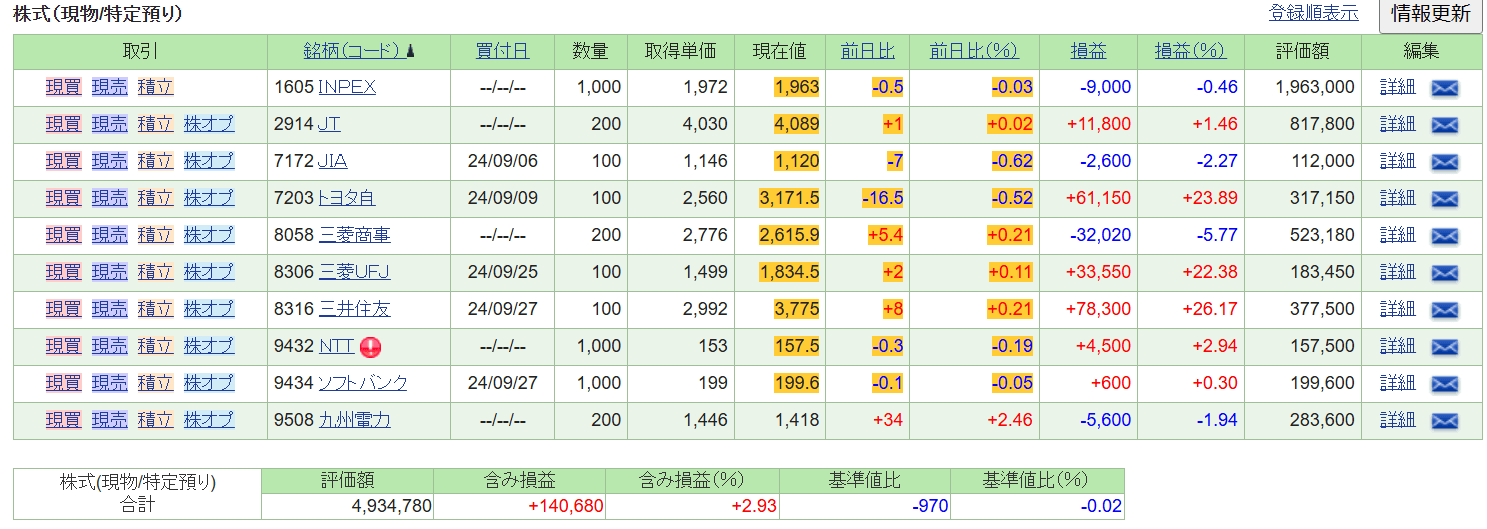Click the envelope icon in 三菱UFJ row
The width and height of the screenshot is (1487, 529).
pos(1444,273)
